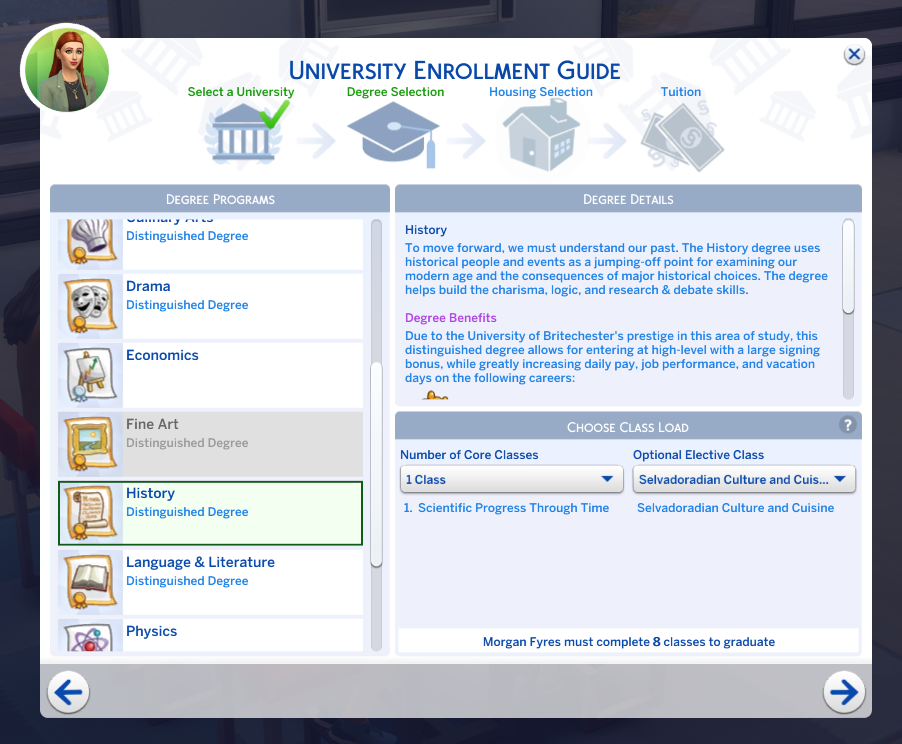The height and width of the screenshot is (744, 902).
Task: Select the Physics degree program
Action: tap(211, 635)
